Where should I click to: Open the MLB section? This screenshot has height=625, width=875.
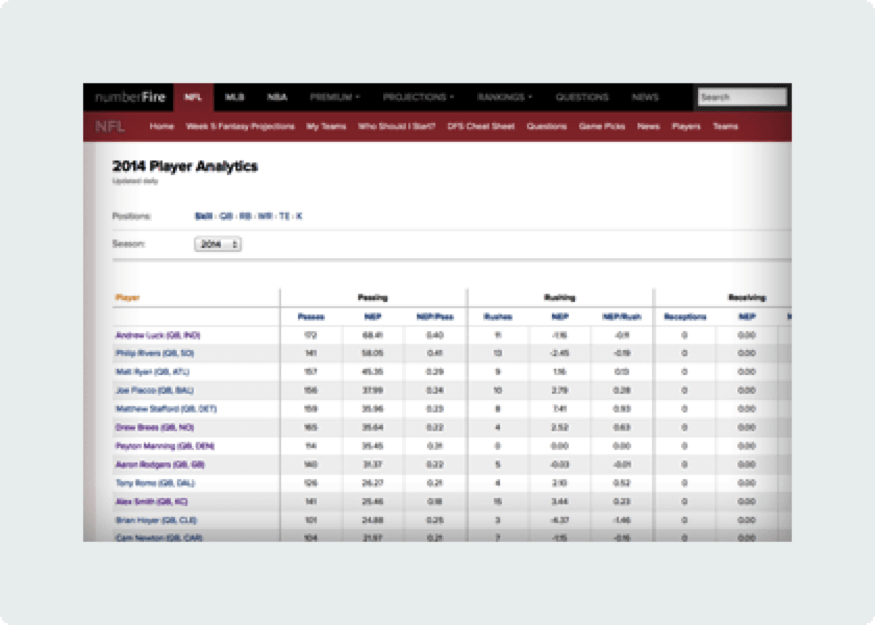(x=234, y=97)
